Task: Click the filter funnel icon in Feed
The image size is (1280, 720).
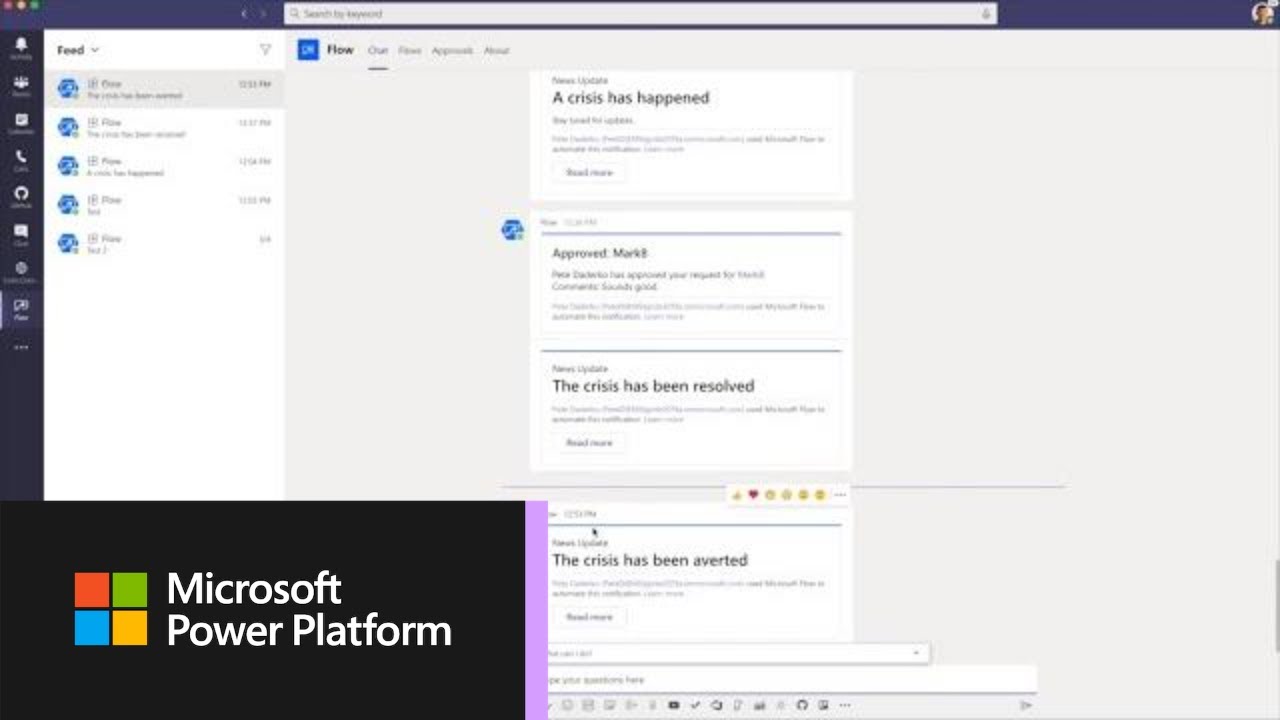Action: coord(265,49)
